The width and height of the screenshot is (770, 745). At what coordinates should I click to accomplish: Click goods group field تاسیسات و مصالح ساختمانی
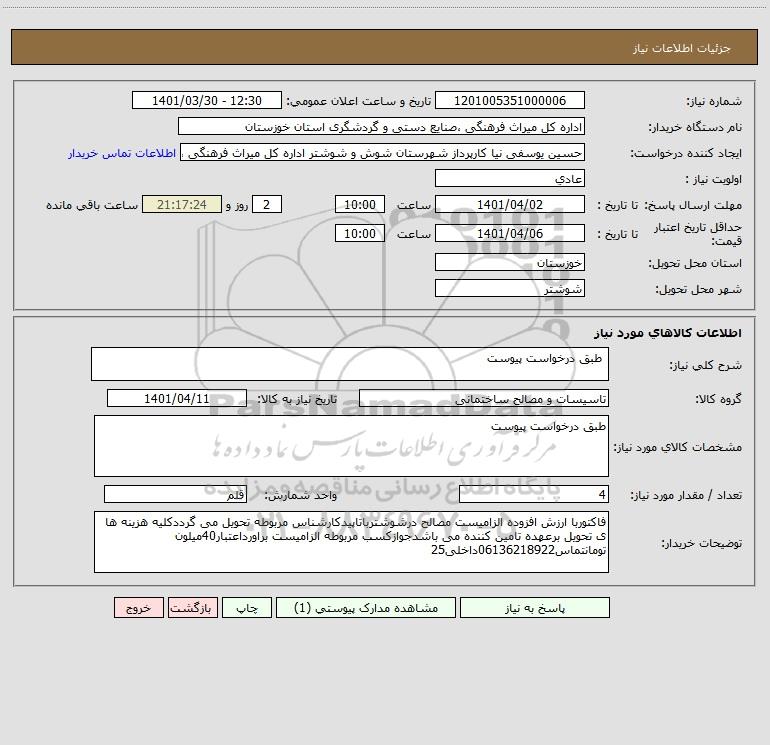(x=484, y=399)
